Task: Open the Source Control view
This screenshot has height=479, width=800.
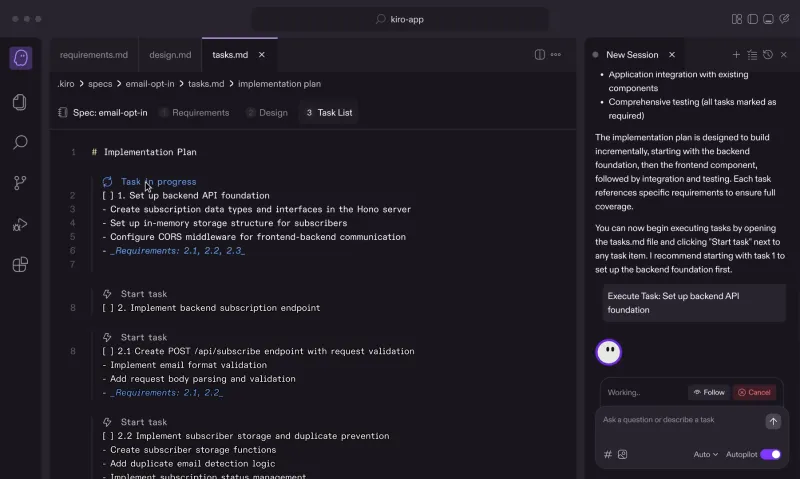Action: pyautogui.click(x=20, y=183)
